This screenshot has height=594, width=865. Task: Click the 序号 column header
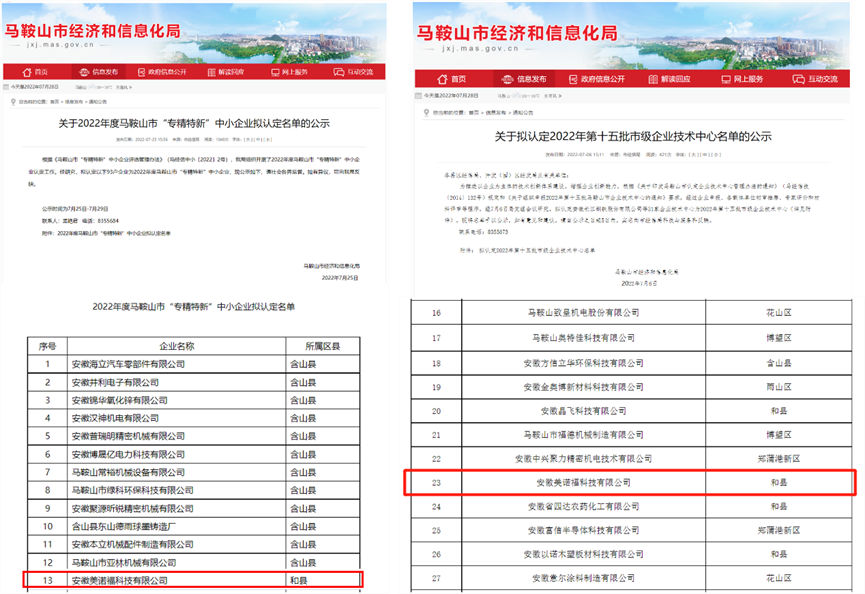47,346
